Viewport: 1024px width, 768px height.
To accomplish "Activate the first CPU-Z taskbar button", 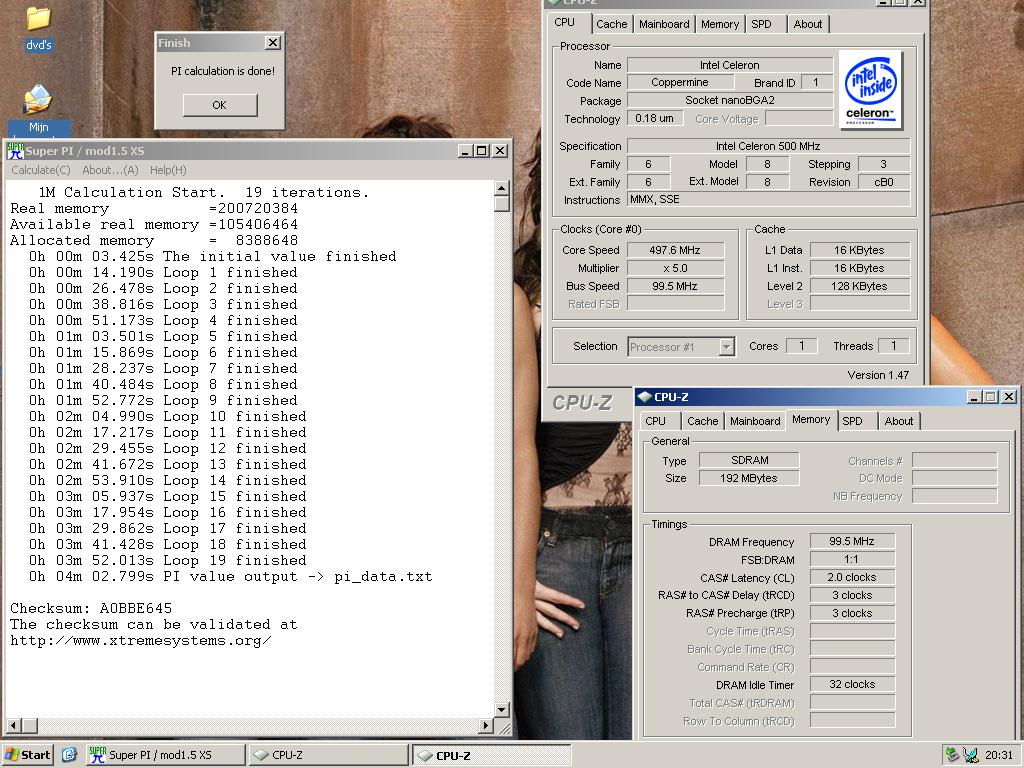I will point(328,755).
